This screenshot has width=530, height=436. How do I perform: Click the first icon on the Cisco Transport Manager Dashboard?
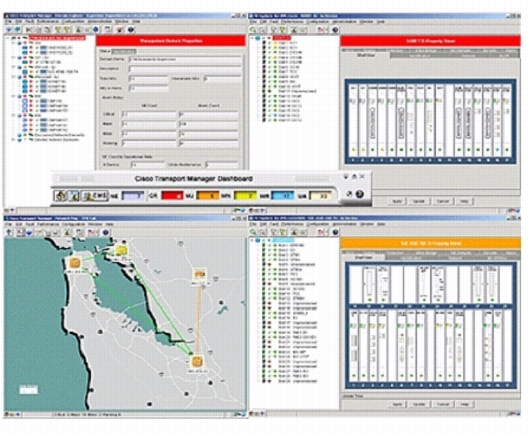(x=61, y=195)
